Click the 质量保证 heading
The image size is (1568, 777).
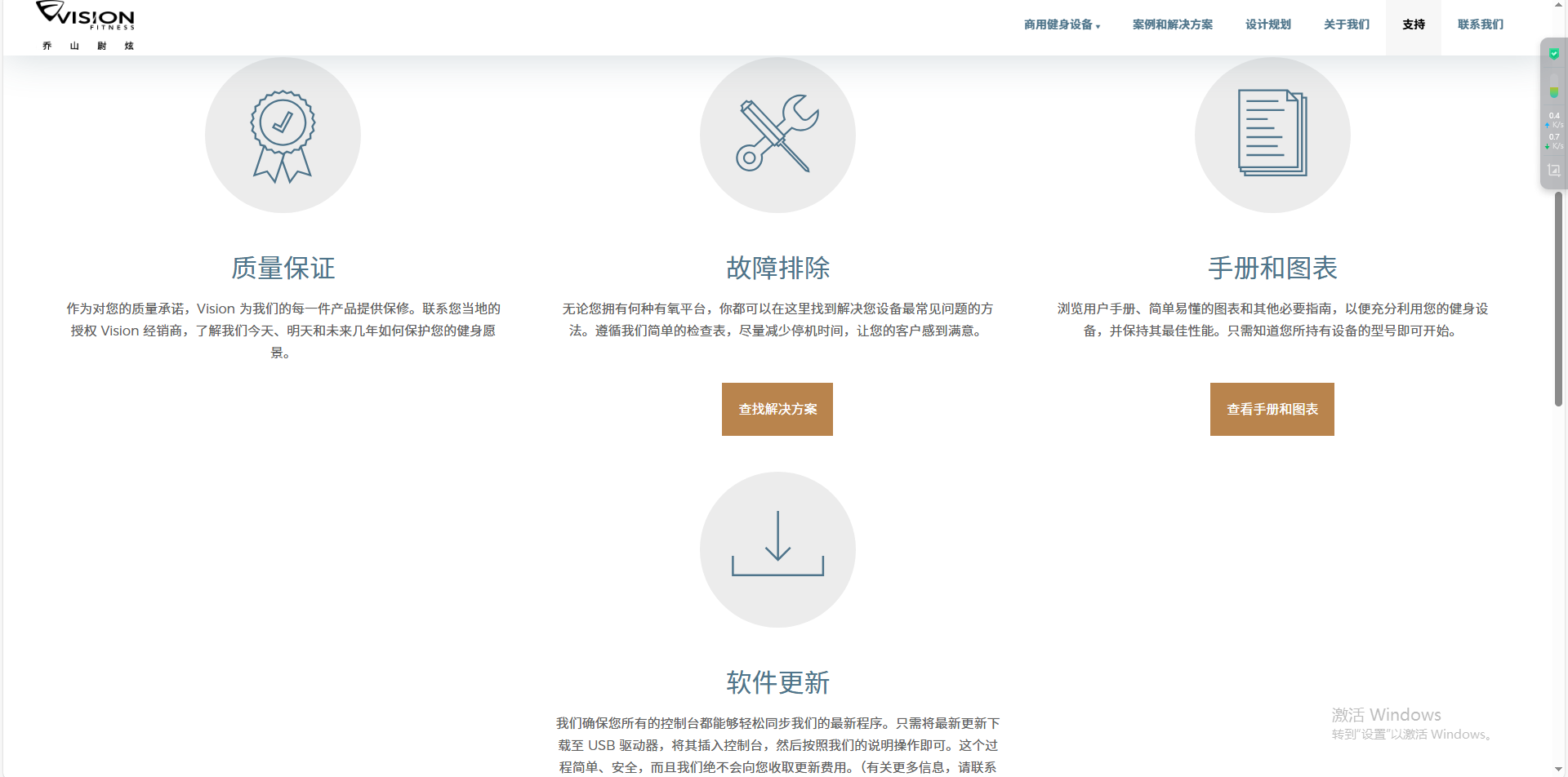click(x=283, y=268)
